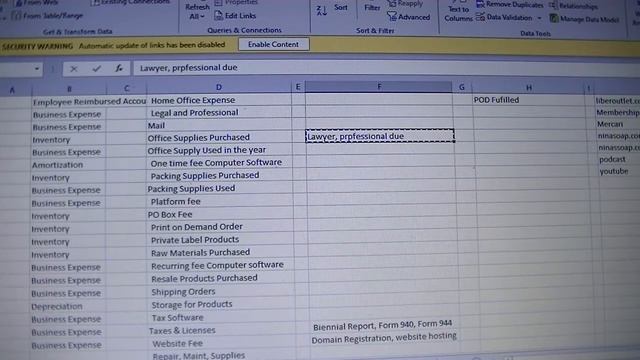Click the cell 'Packing Supplies Purchased'
Screen dimensions: 640x360
(205, 176)
